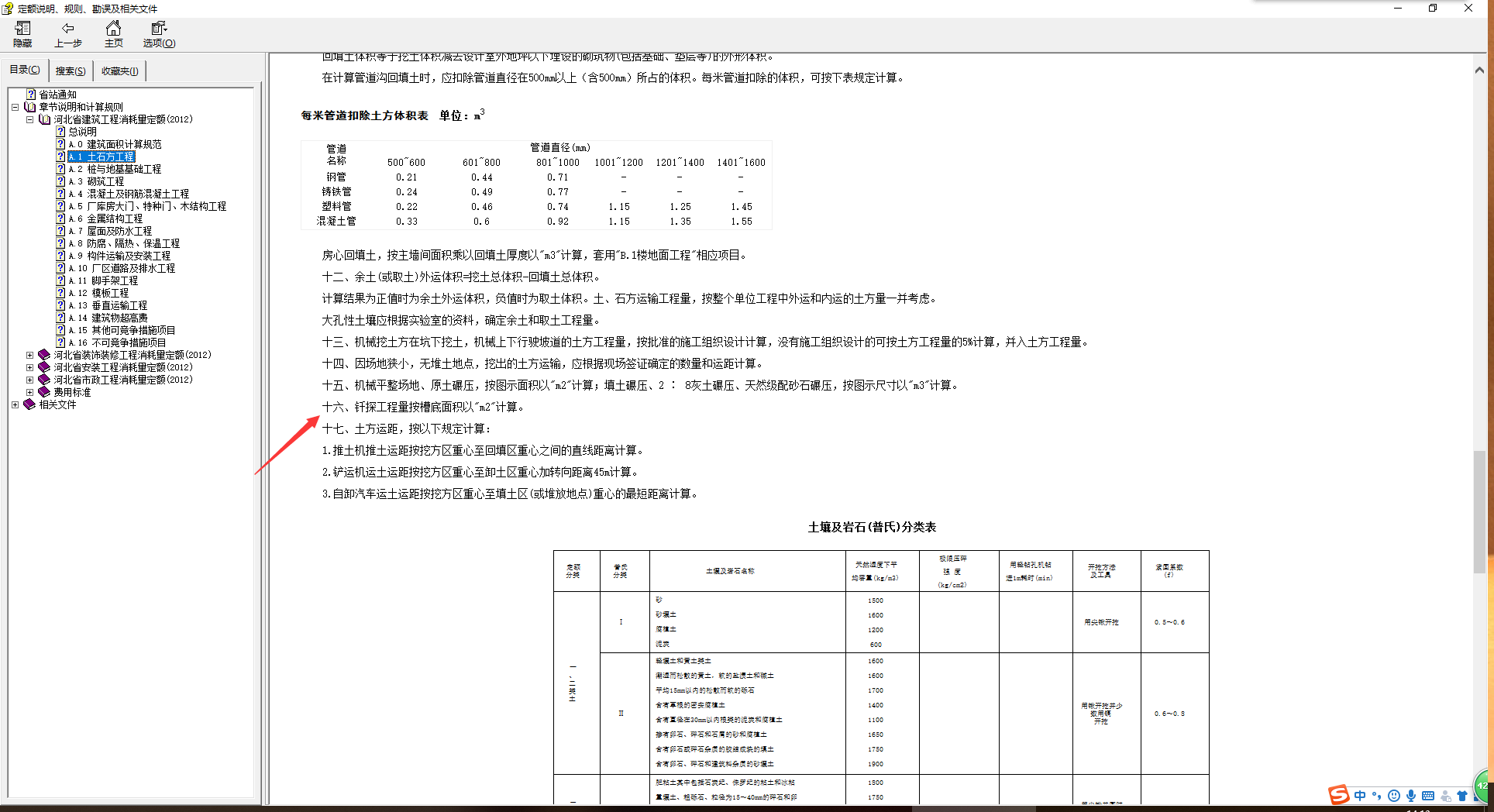
Task: Click the 隐藏 (Hide) toolbar icon
Action: (x=22, y=29)
